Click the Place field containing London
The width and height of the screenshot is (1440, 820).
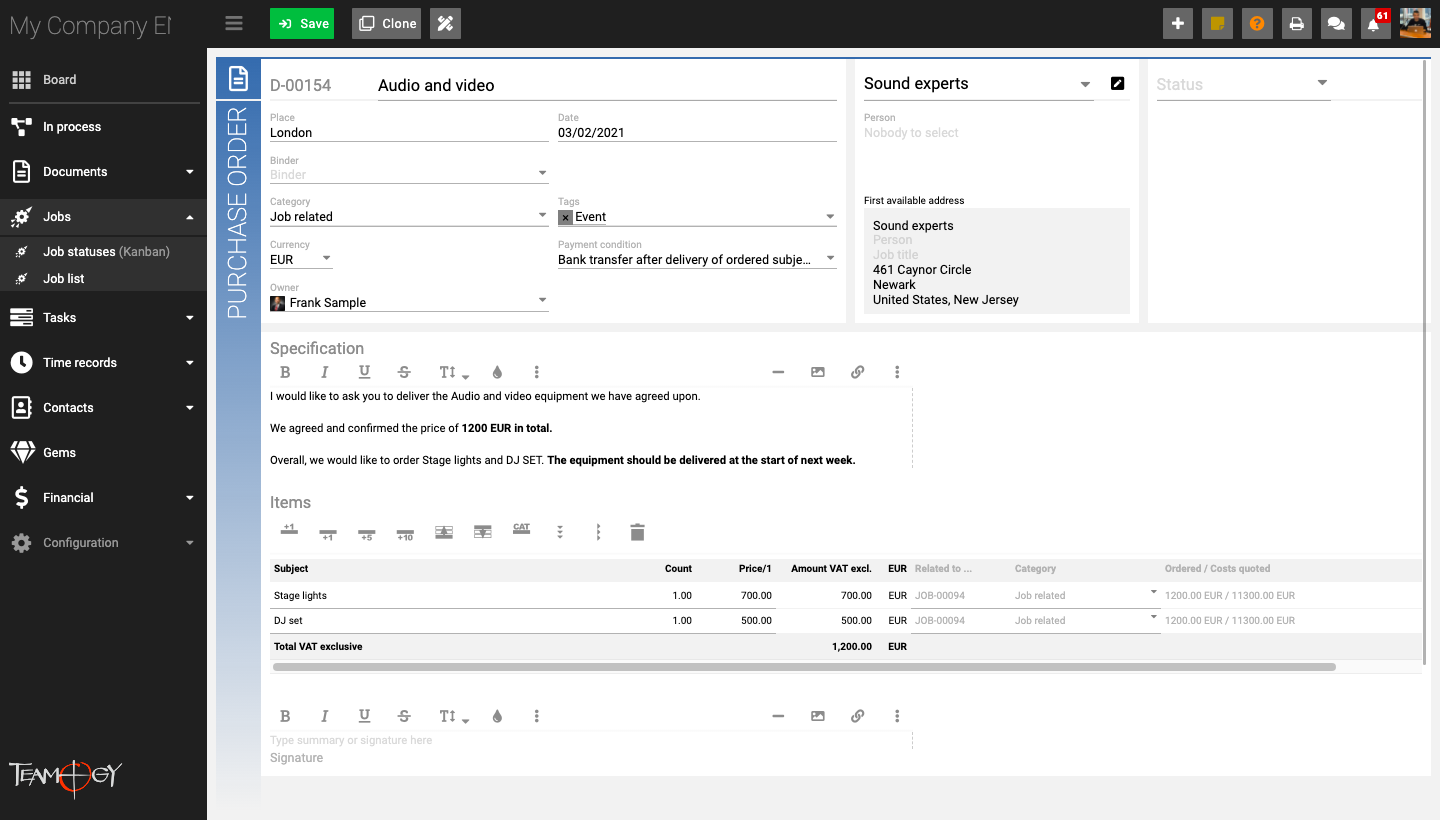coord(409,132)
